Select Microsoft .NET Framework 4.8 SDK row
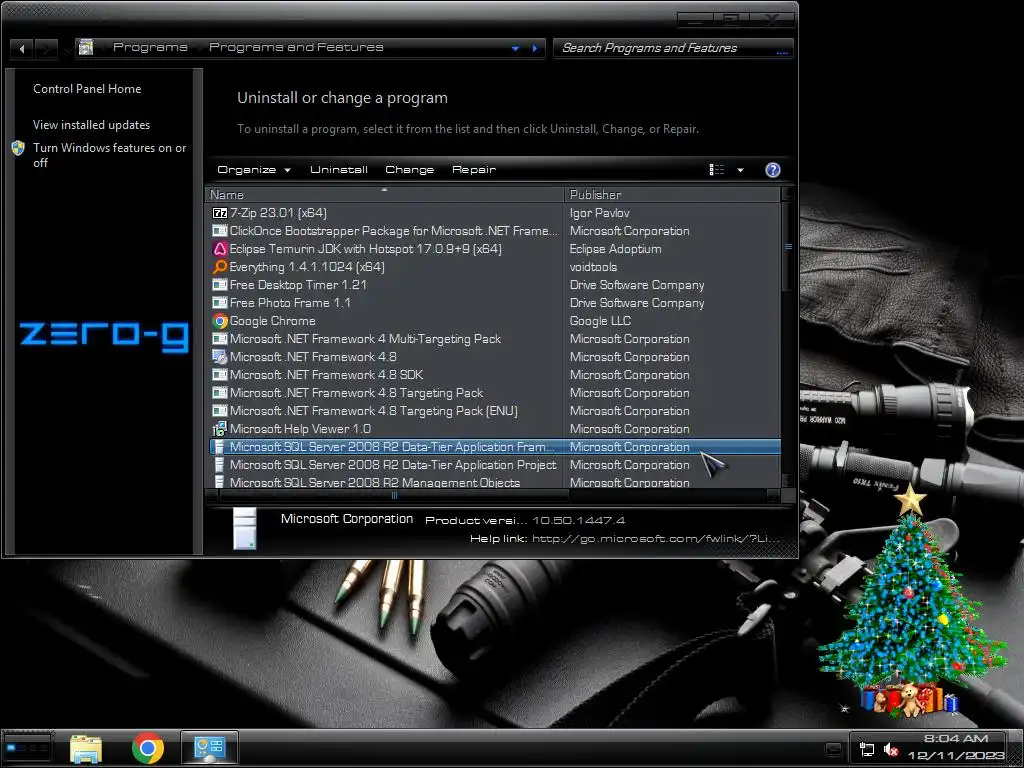Image resolution: width=1024 pixels, height=768 pixels. 493,375
